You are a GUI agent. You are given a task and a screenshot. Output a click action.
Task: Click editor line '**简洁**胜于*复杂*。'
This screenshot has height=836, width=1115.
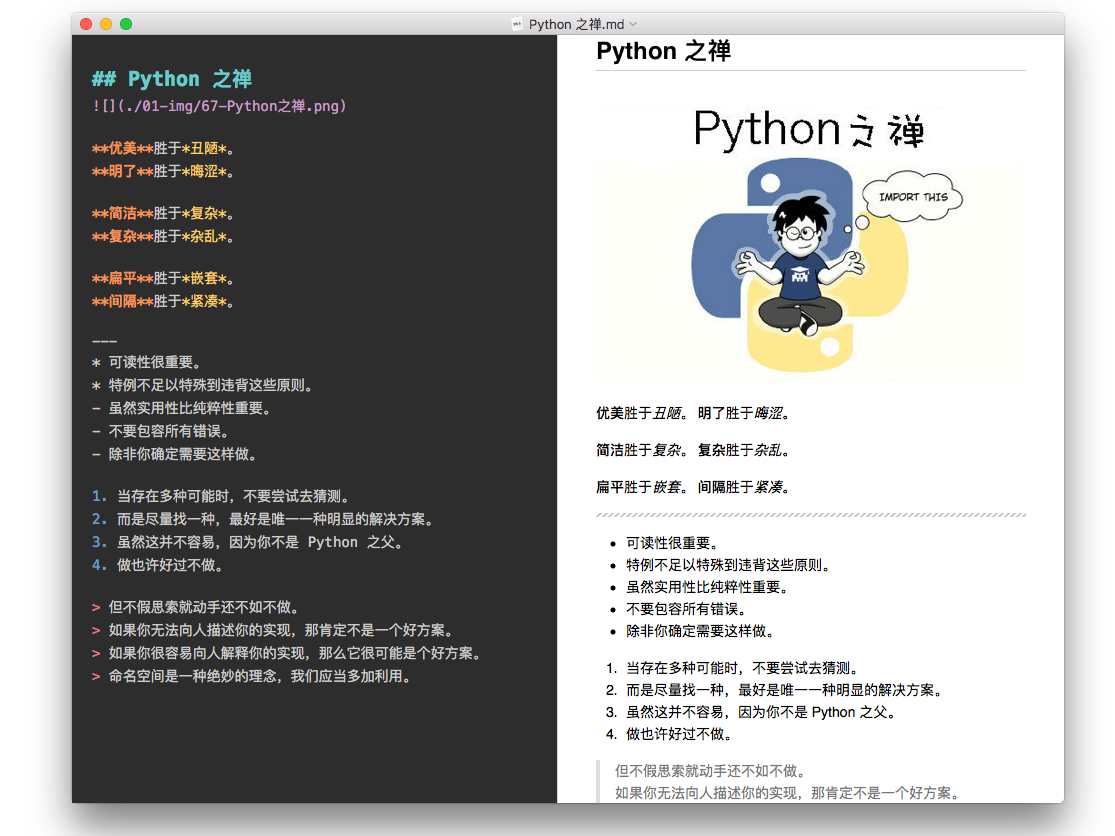pos(163,213)
